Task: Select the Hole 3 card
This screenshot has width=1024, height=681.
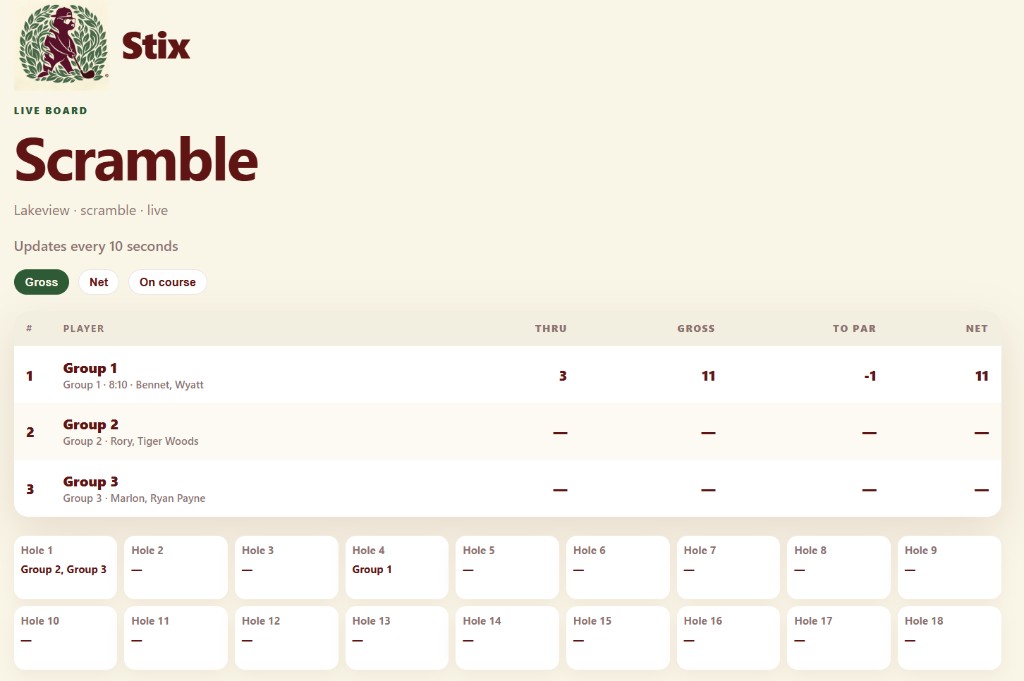Action: pos(286,567)
